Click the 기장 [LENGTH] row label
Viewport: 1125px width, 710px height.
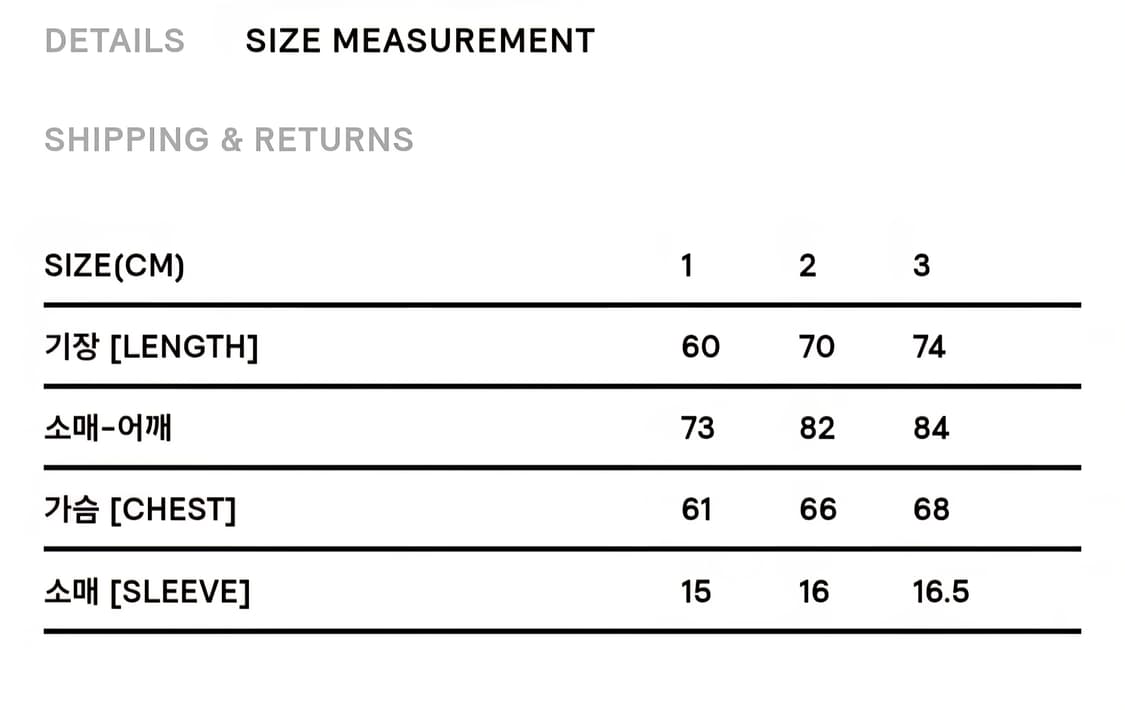(151, 347)
